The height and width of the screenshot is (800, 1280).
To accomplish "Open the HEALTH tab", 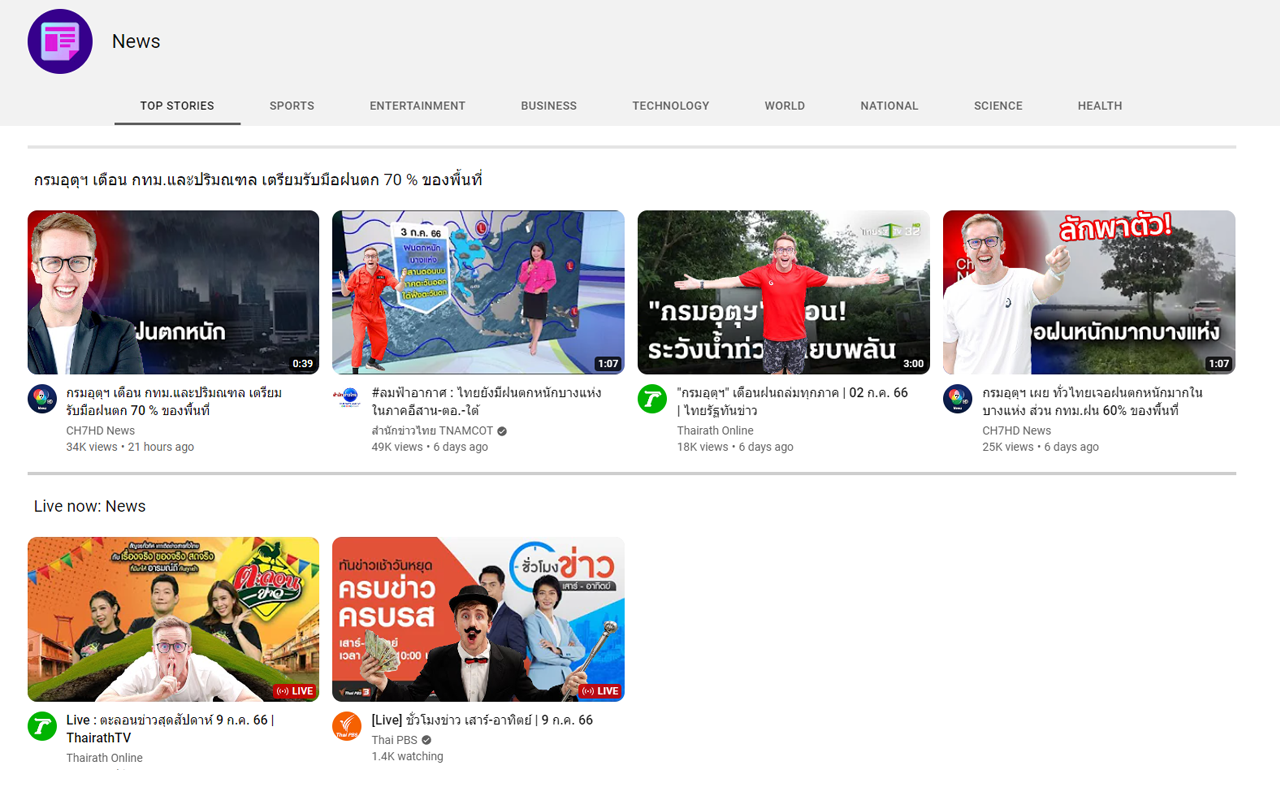I will click(1099, 105).
